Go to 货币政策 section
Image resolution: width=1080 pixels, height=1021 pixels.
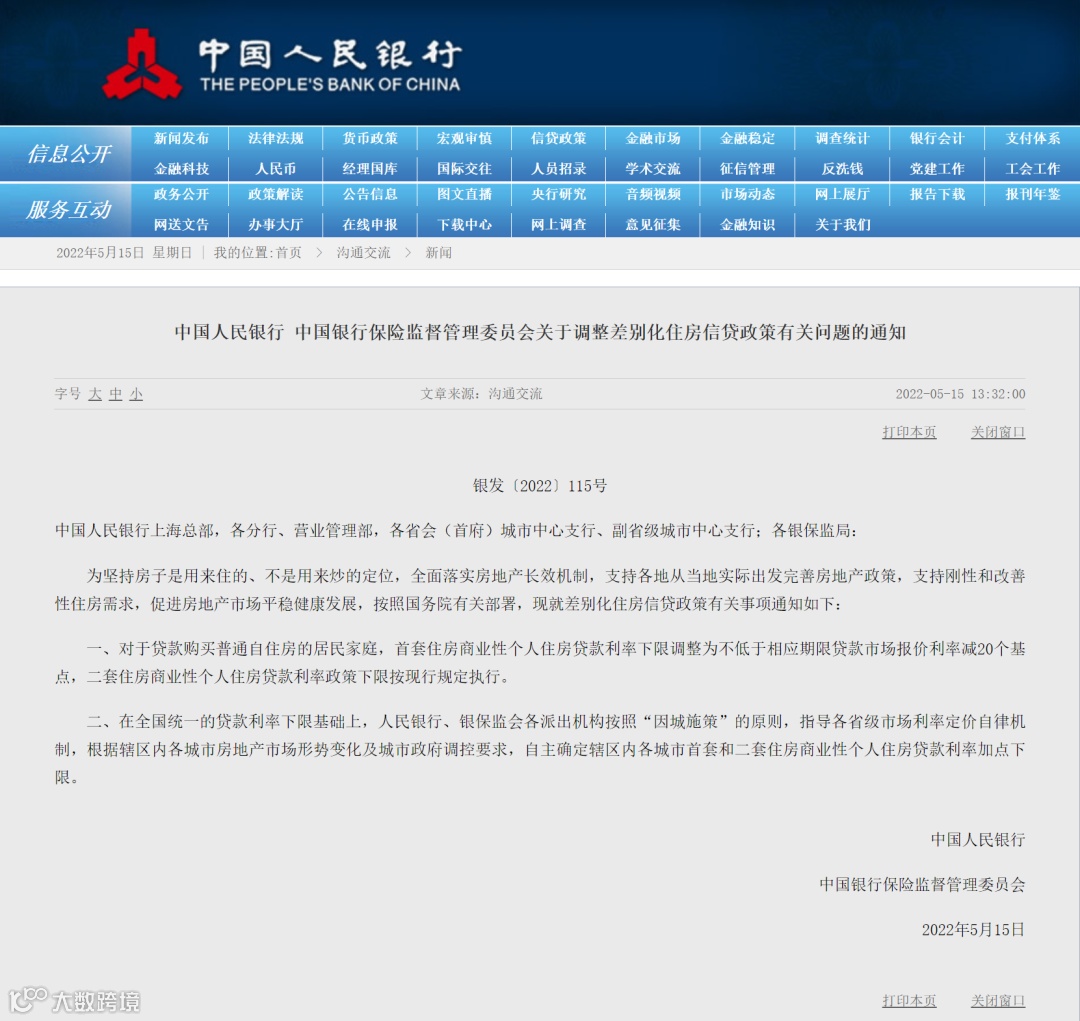(370, 138)
